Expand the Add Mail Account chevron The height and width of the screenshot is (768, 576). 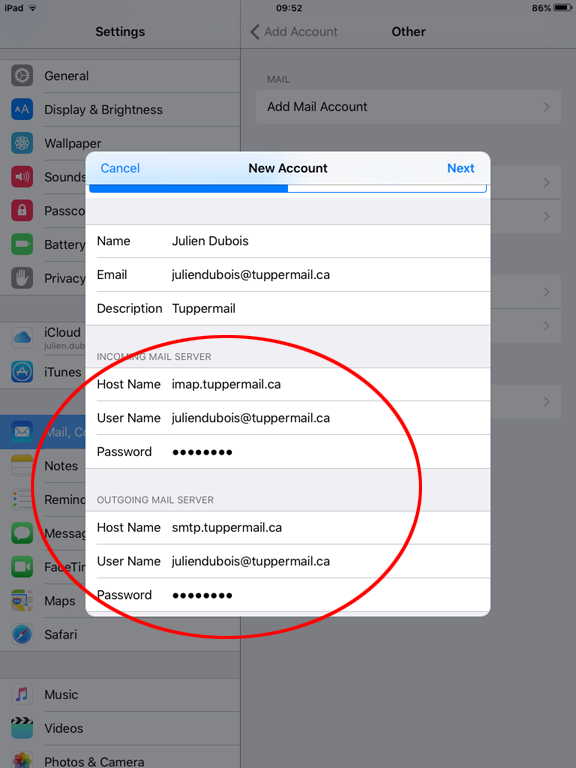point(547,107)
